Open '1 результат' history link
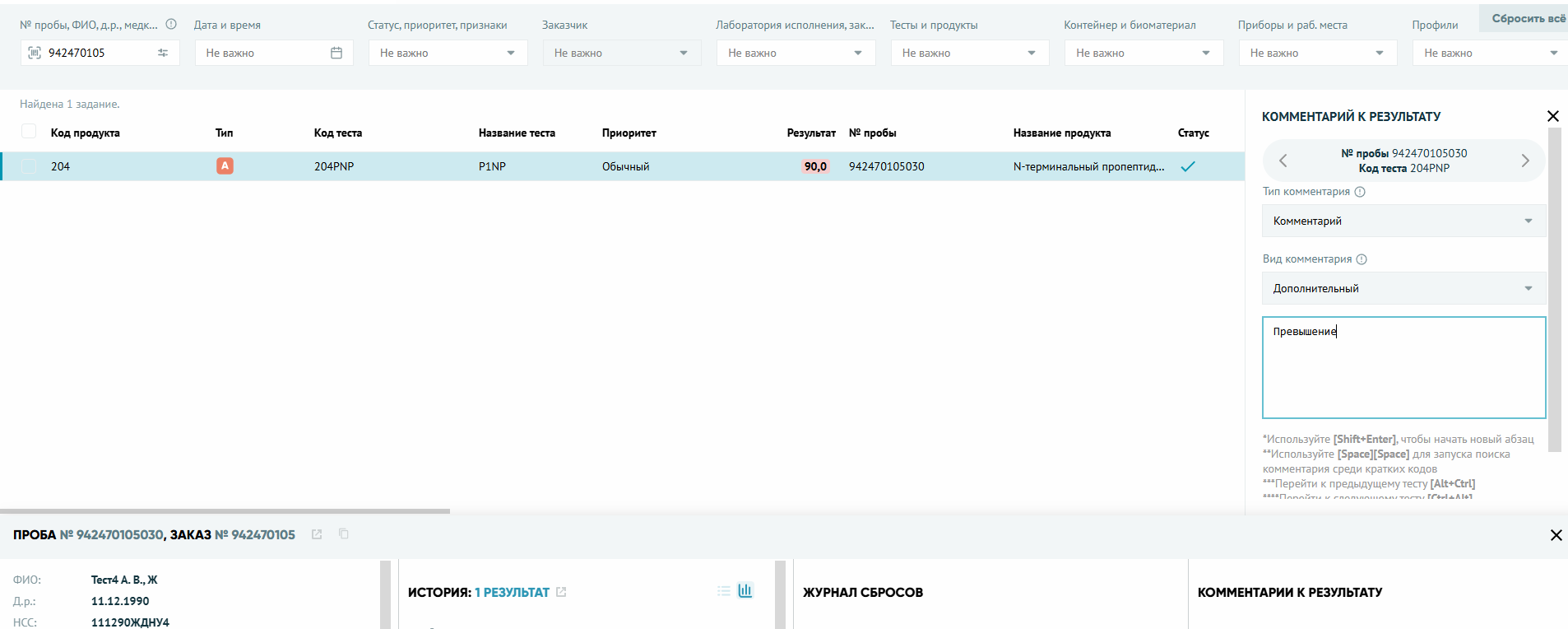The width and height of the screenshot is (1568, 629). click(x=512, y=592)
